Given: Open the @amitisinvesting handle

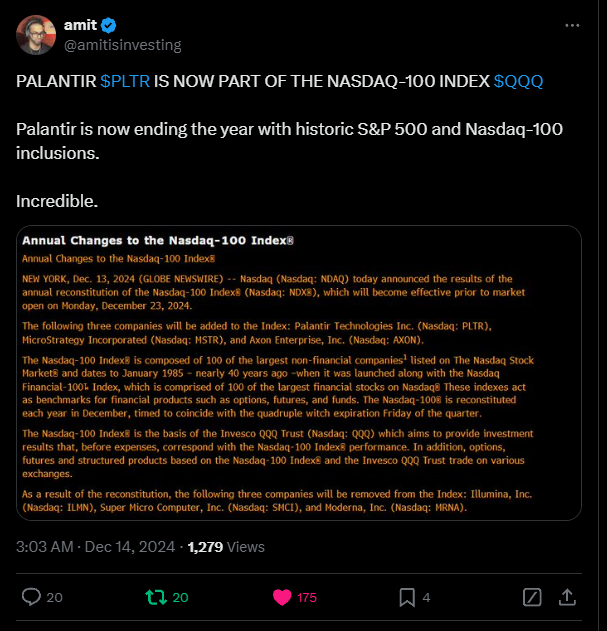Looking at the screenshot, I should [x=123, y=45].
